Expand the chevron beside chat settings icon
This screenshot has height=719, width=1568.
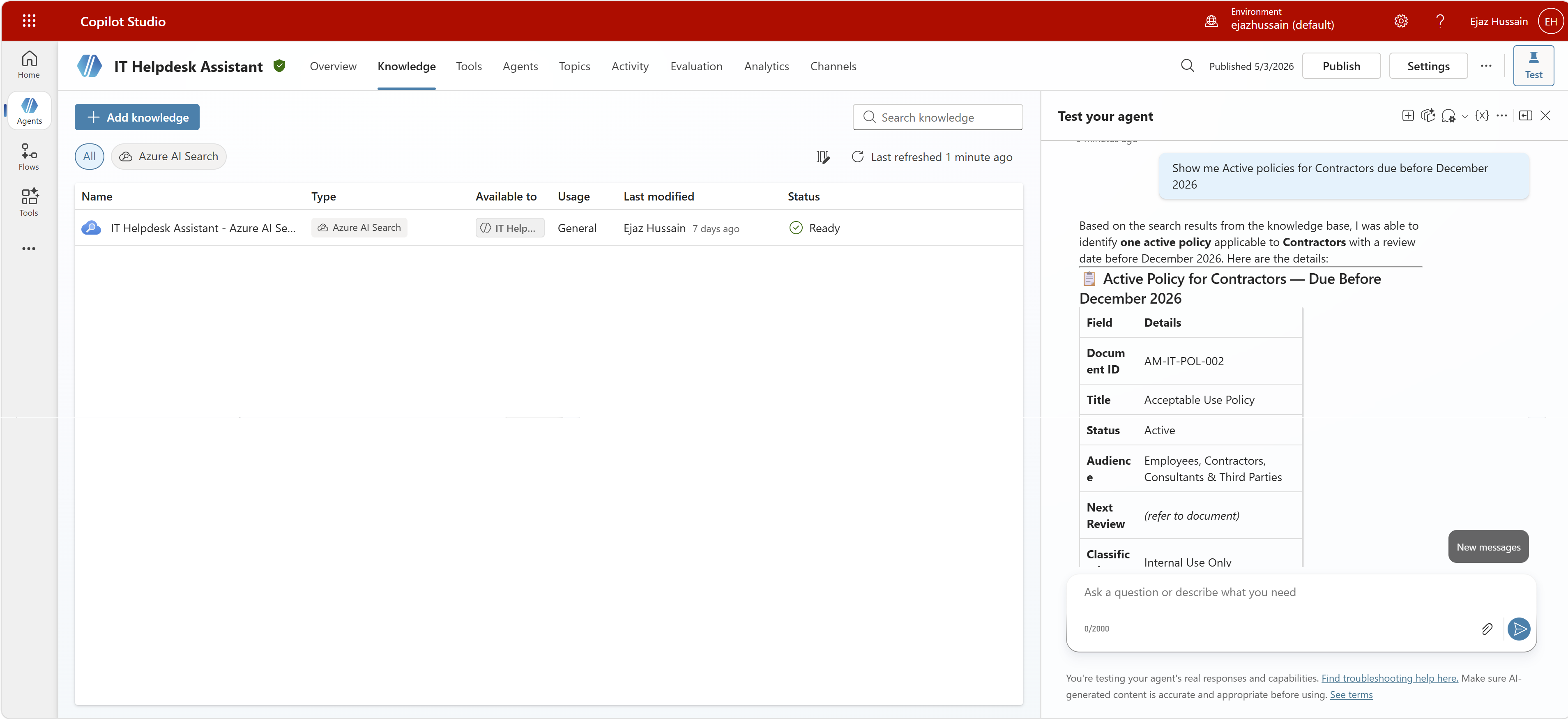click(x=1465, y=116)
